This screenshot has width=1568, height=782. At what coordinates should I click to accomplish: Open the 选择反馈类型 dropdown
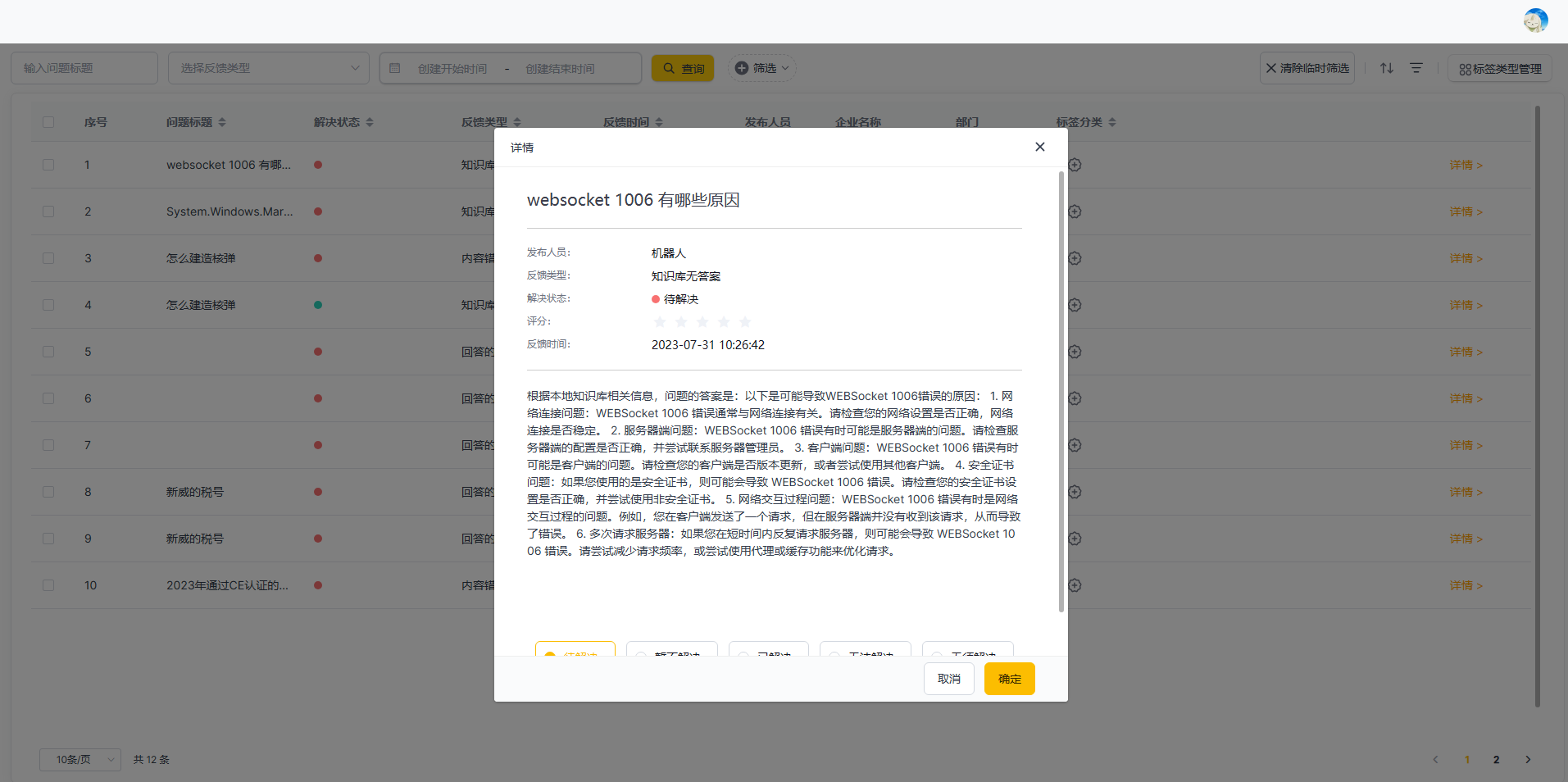click(269, 68)
